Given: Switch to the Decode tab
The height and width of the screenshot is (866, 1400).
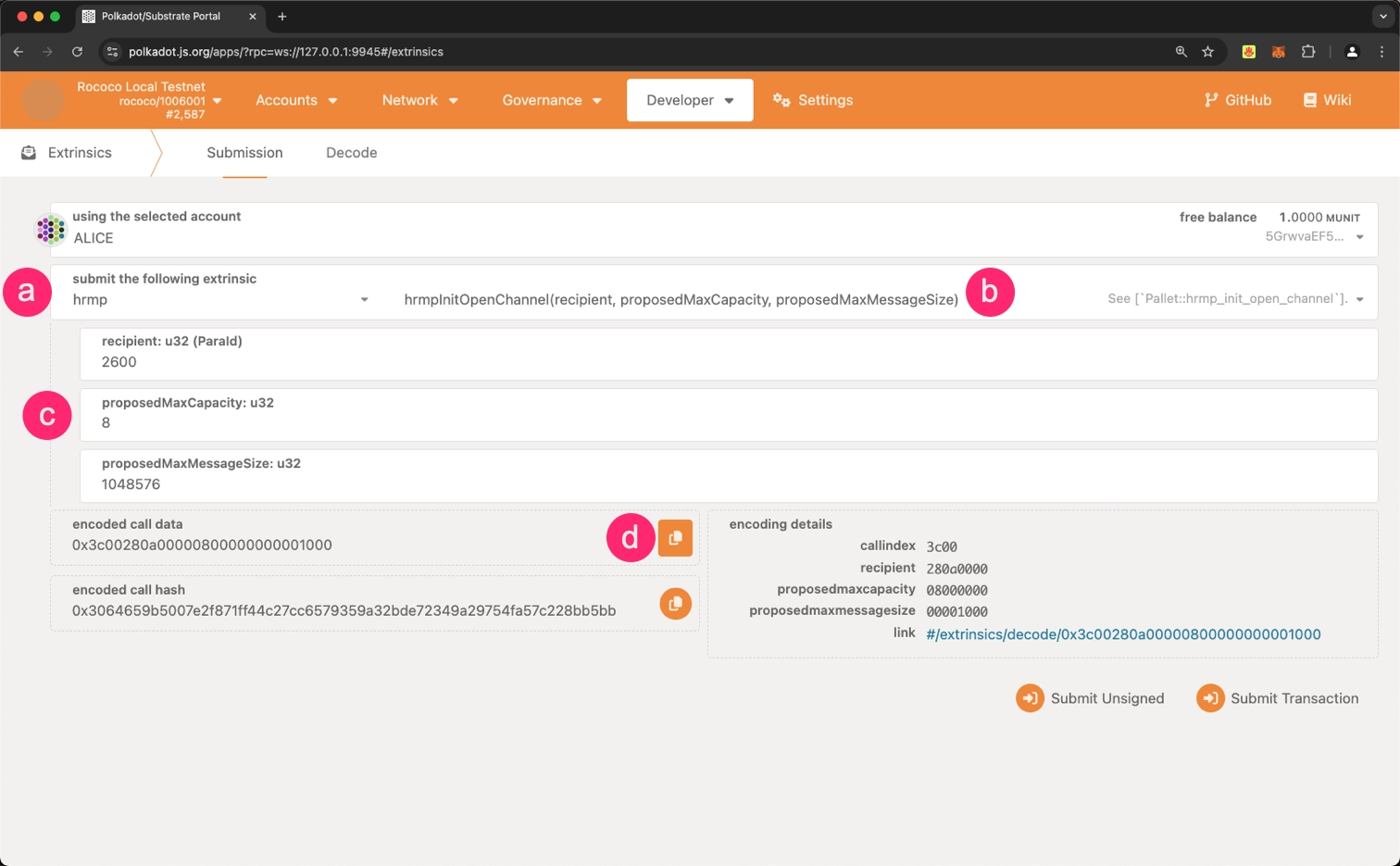Looking at the screenshot, I should (351, 153).
